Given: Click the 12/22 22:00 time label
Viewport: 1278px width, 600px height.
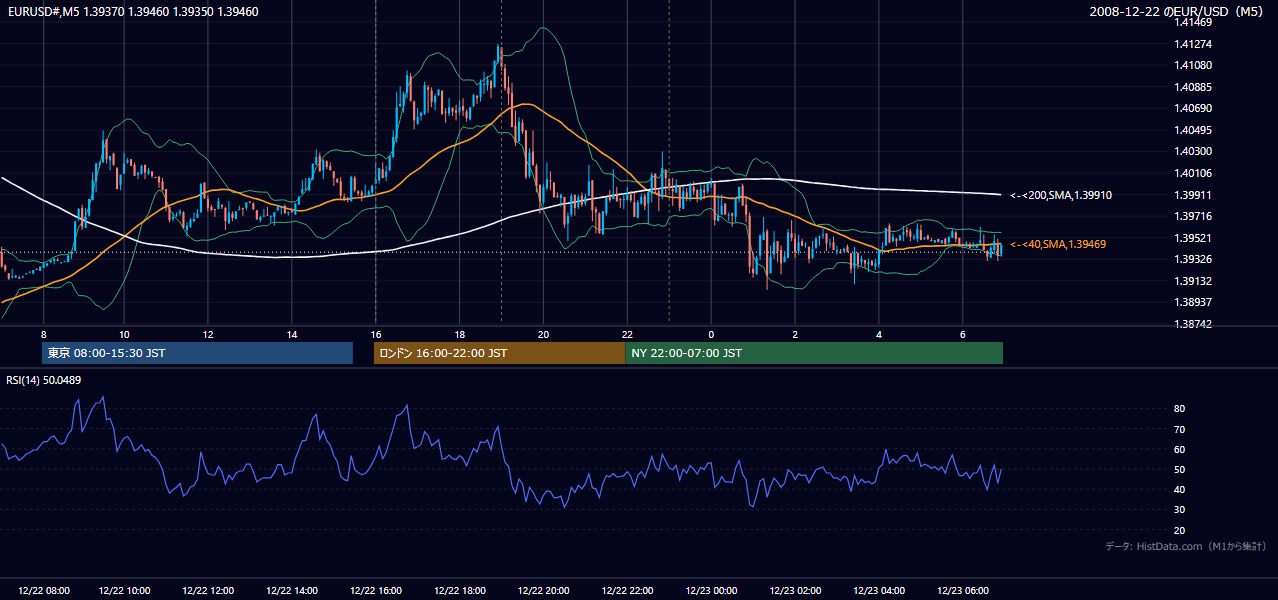Looking at the screenshot, I should point(628,591).
